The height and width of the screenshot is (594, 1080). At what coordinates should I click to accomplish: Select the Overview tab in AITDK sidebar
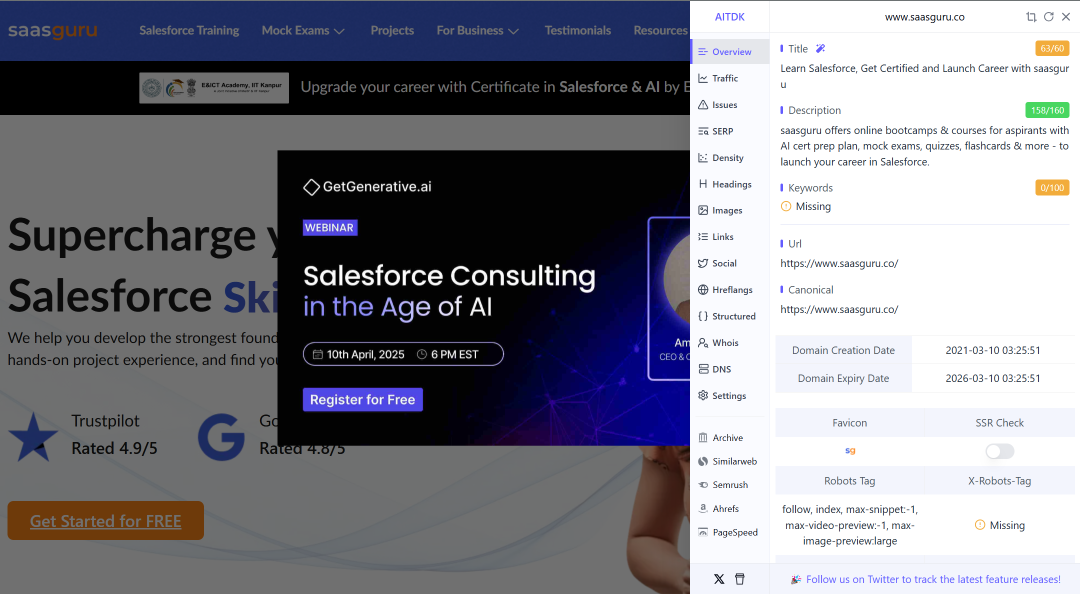click(x=730, y=52)
